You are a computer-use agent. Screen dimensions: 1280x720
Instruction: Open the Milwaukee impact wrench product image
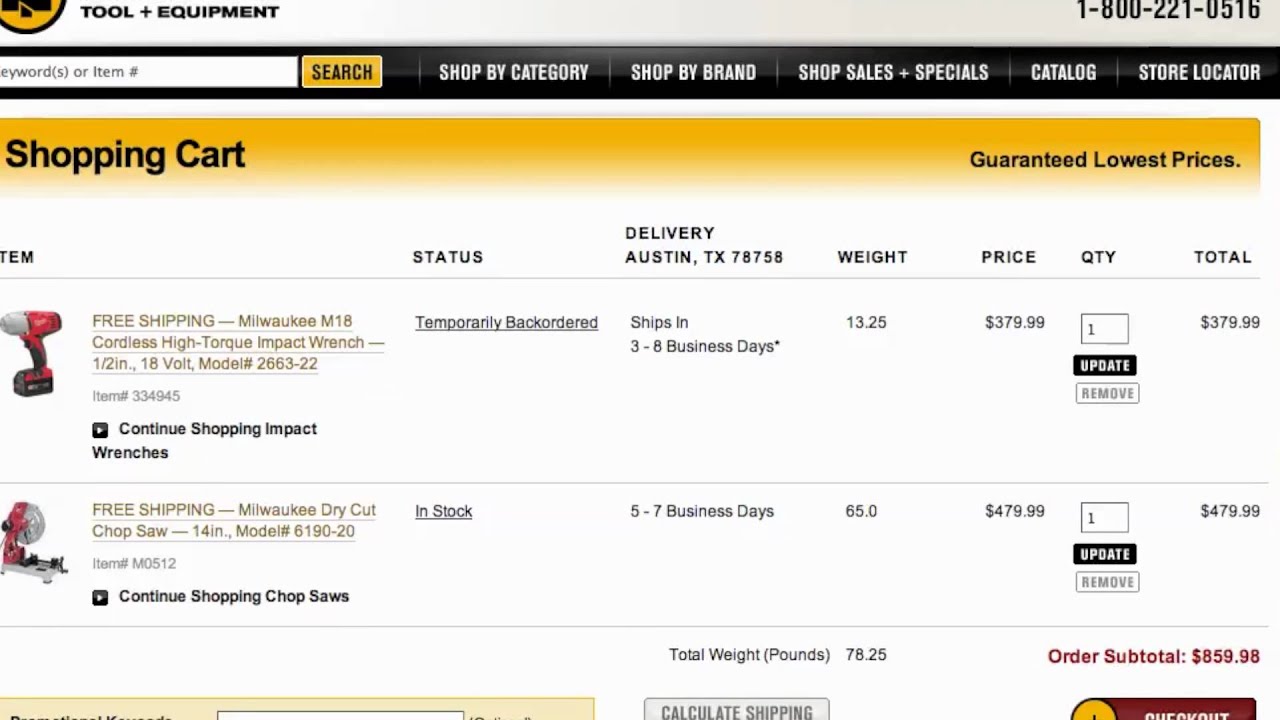(x=31, y=354)
